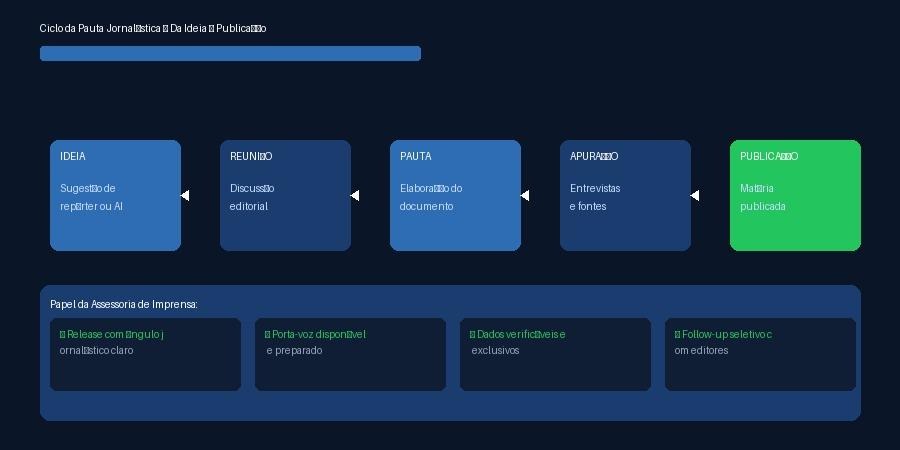
Task: Click the blue bar beneath the title
Action: [x=230, y=53]
